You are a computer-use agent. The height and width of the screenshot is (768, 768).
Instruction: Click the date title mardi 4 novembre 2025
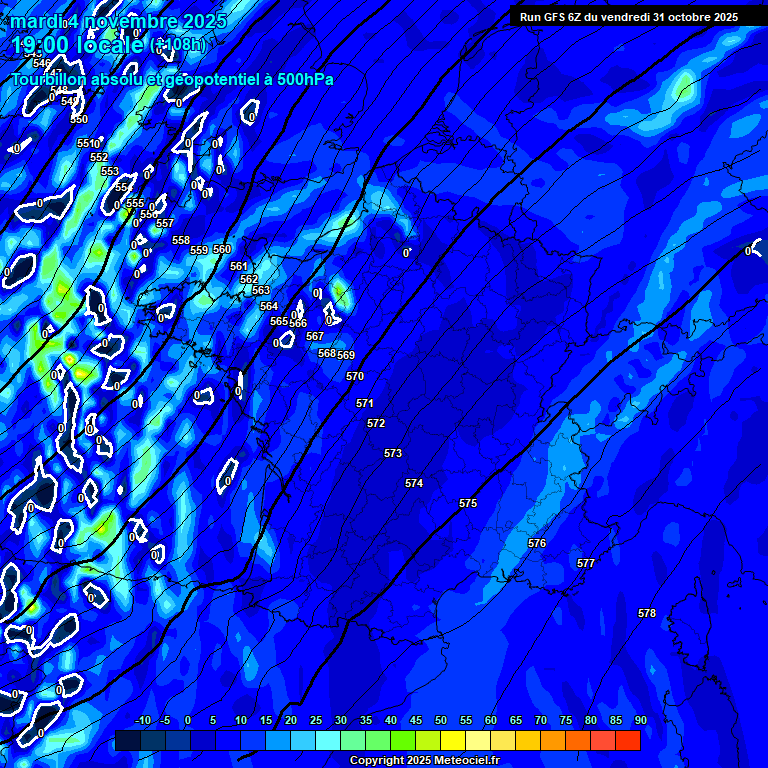pyautogui.click(x=118, y=20)
